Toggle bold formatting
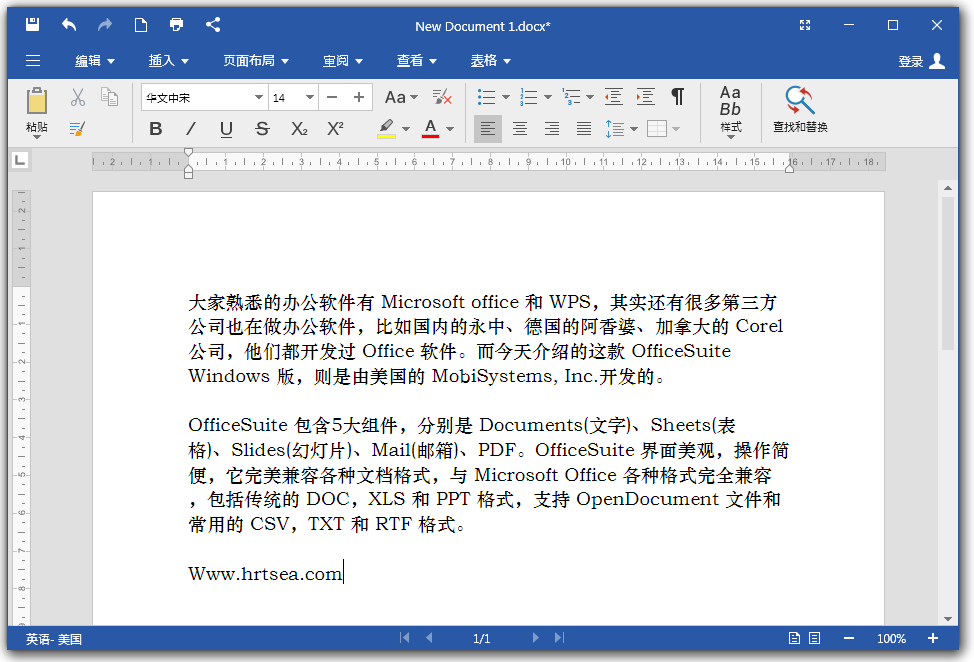The height and width of the screenshot is (662, 974). 155,129
